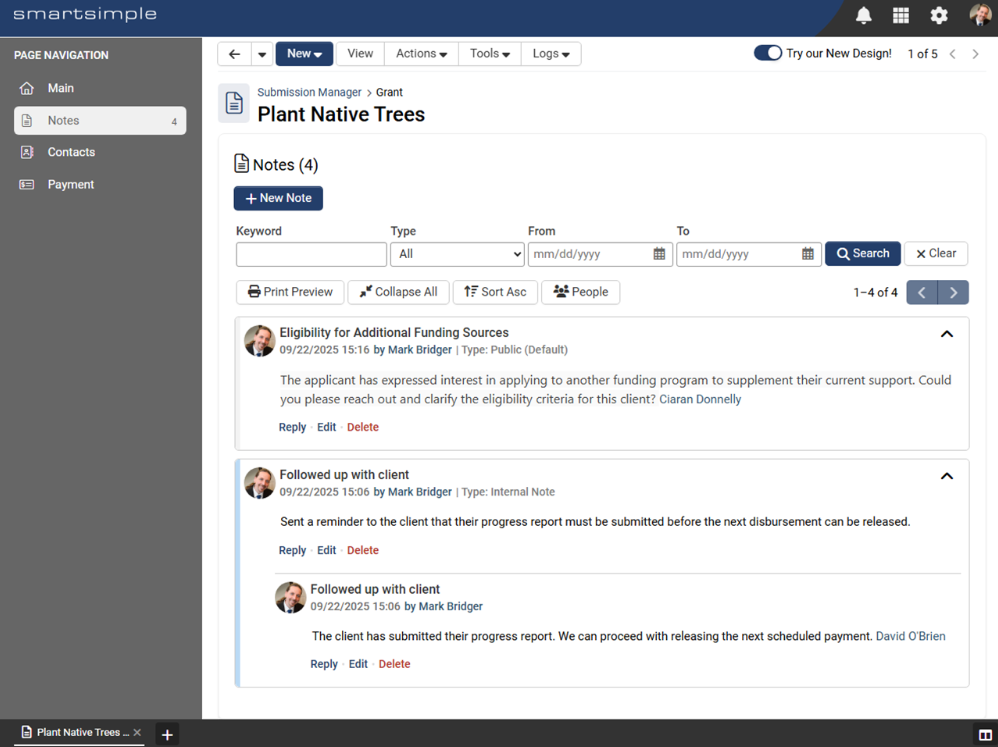Collapse the Eligibility for Additional Funding Sources note
Screen dimensions: 998x747
coord(947,334)
